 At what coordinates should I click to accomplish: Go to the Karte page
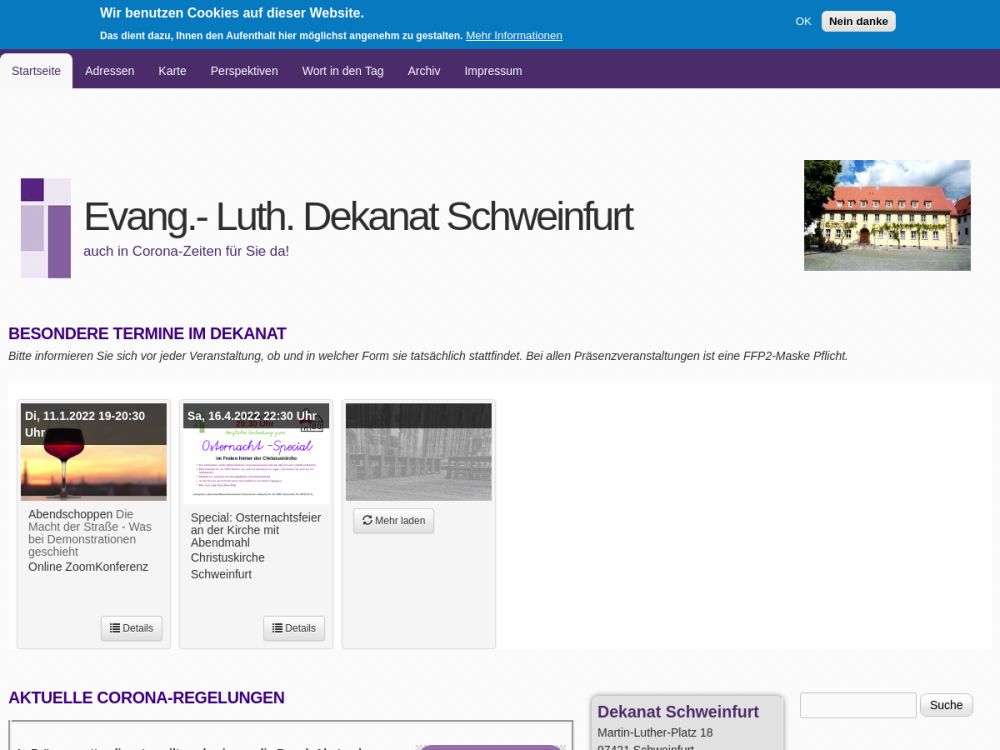tap(172, 71)
